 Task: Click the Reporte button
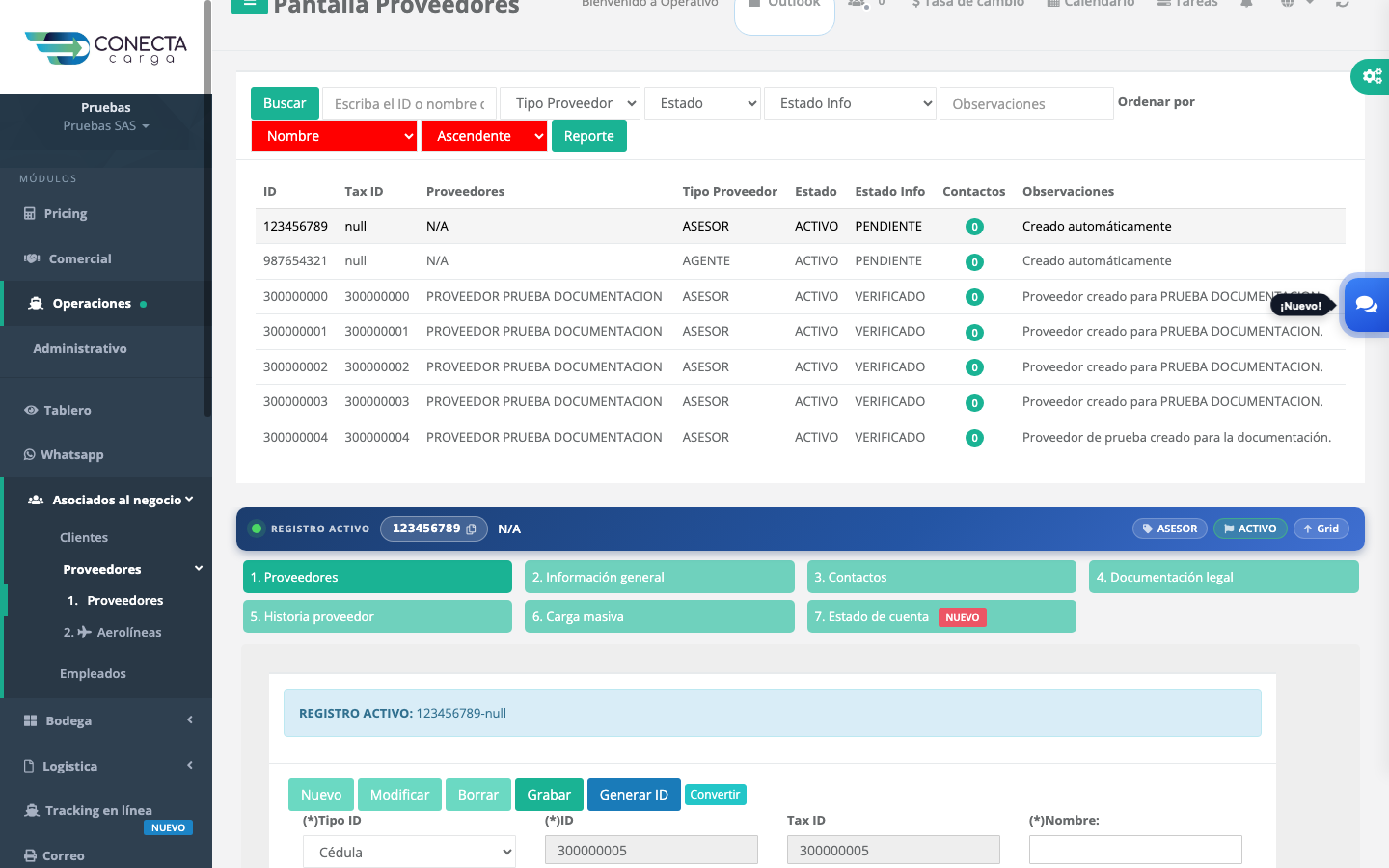(x=589, y=136)
